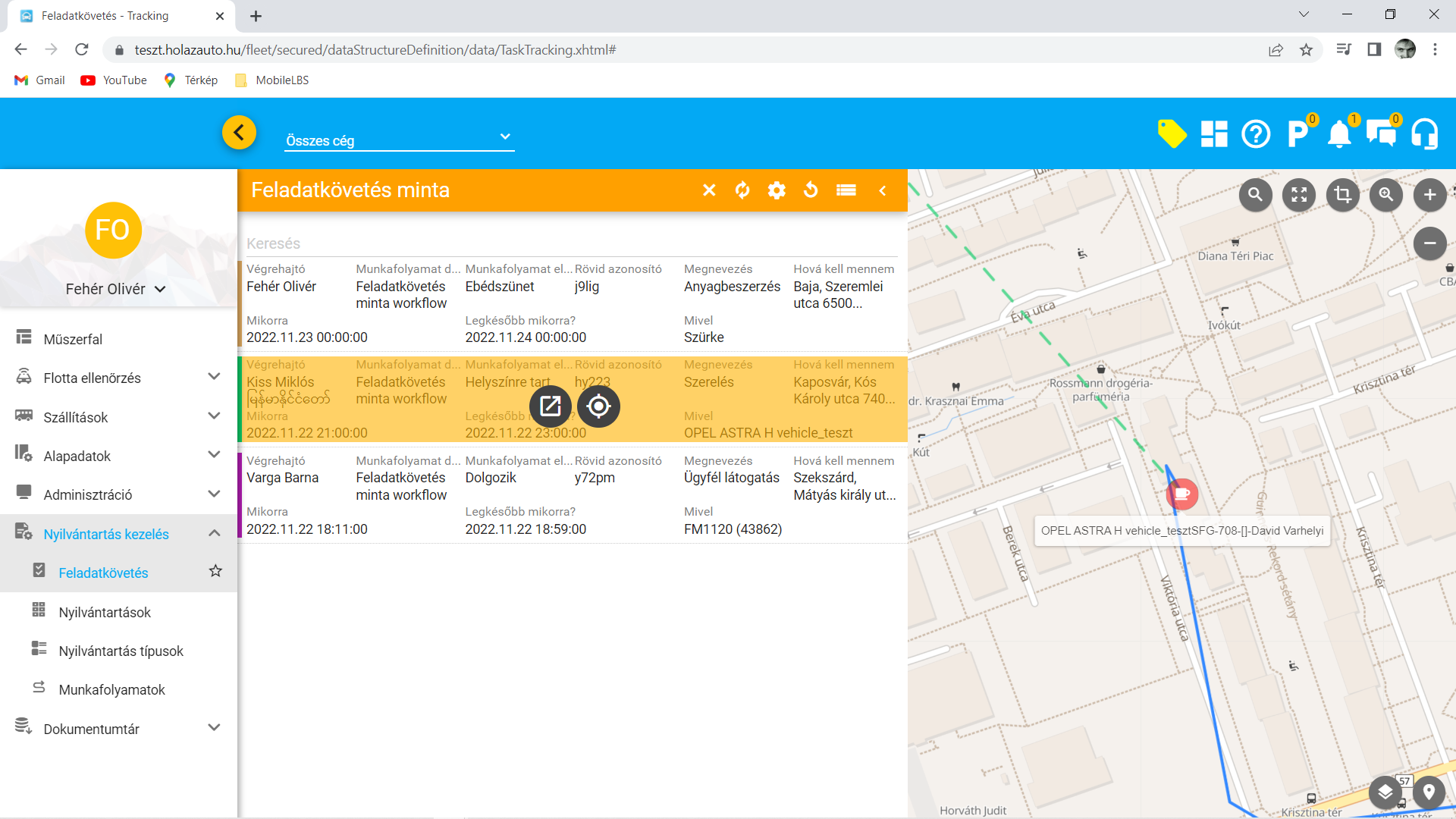Click the yellow price tag icon
1456x819 pixels.
(1172, 134)
